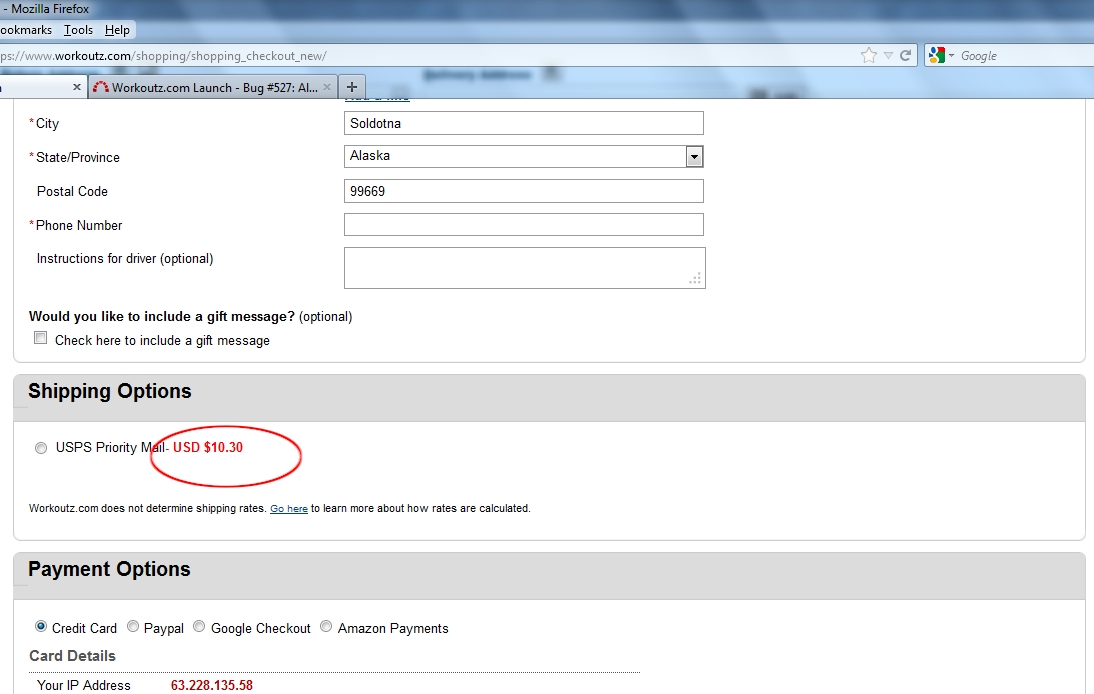Click the Payment Options heading
Screen dimensions: 1094x694
pyautogui.click(x=109, y=569)
